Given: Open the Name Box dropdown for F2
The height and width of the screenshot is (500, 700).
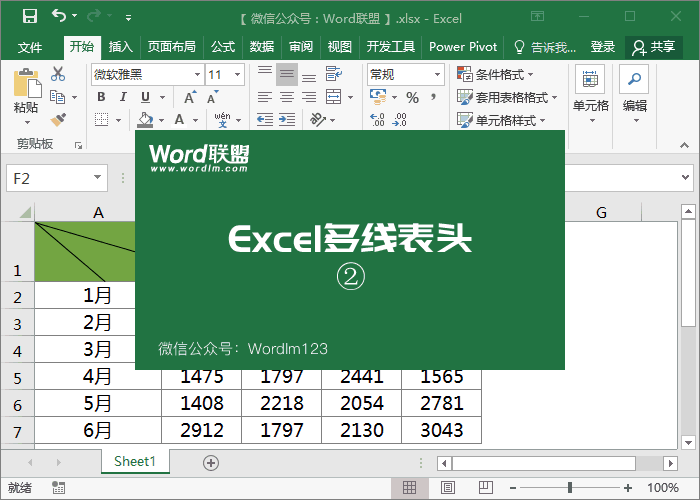Looking at the screenshot, I should point(97,178).
